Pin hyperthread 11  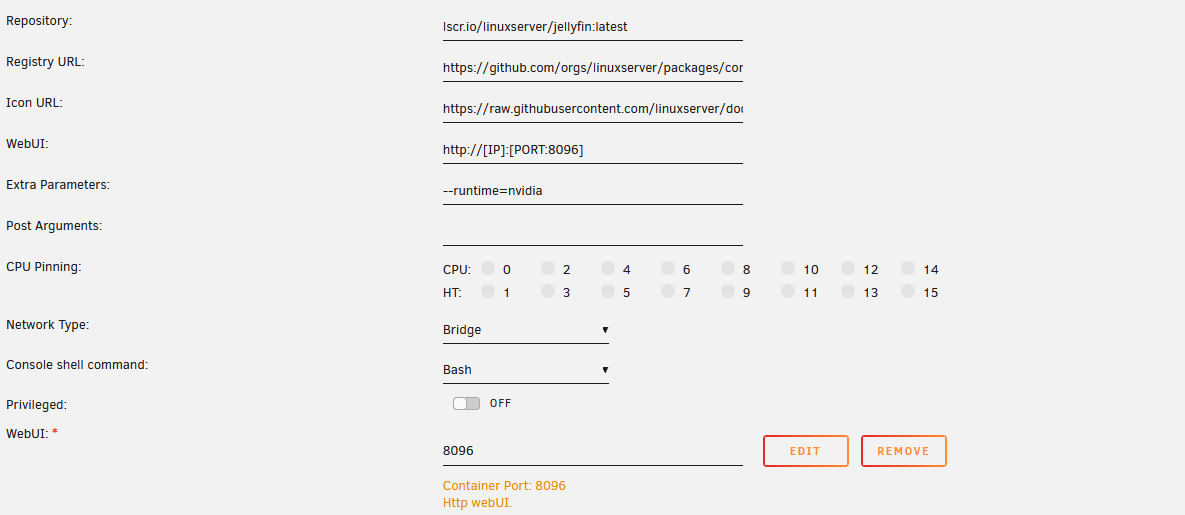pyautogui.click(x=788, y=291)
